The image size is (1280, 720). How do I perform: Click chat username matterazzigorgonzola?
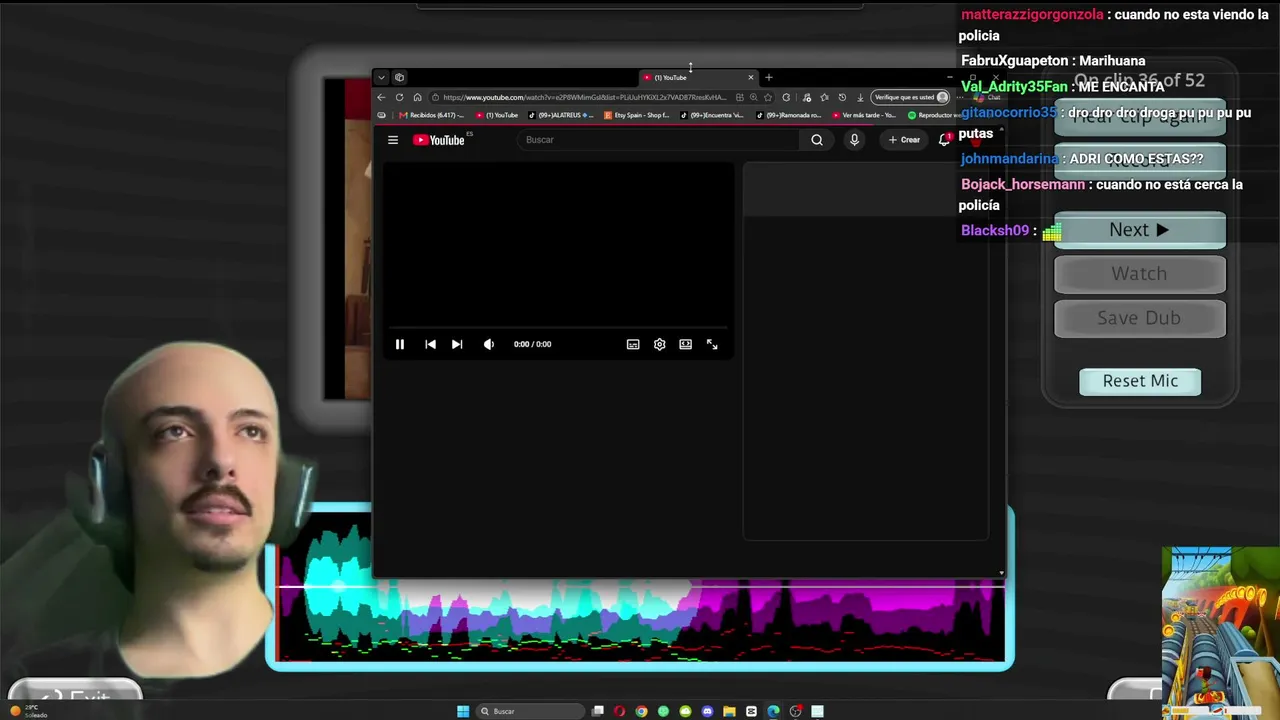(x=1032, y=15)
